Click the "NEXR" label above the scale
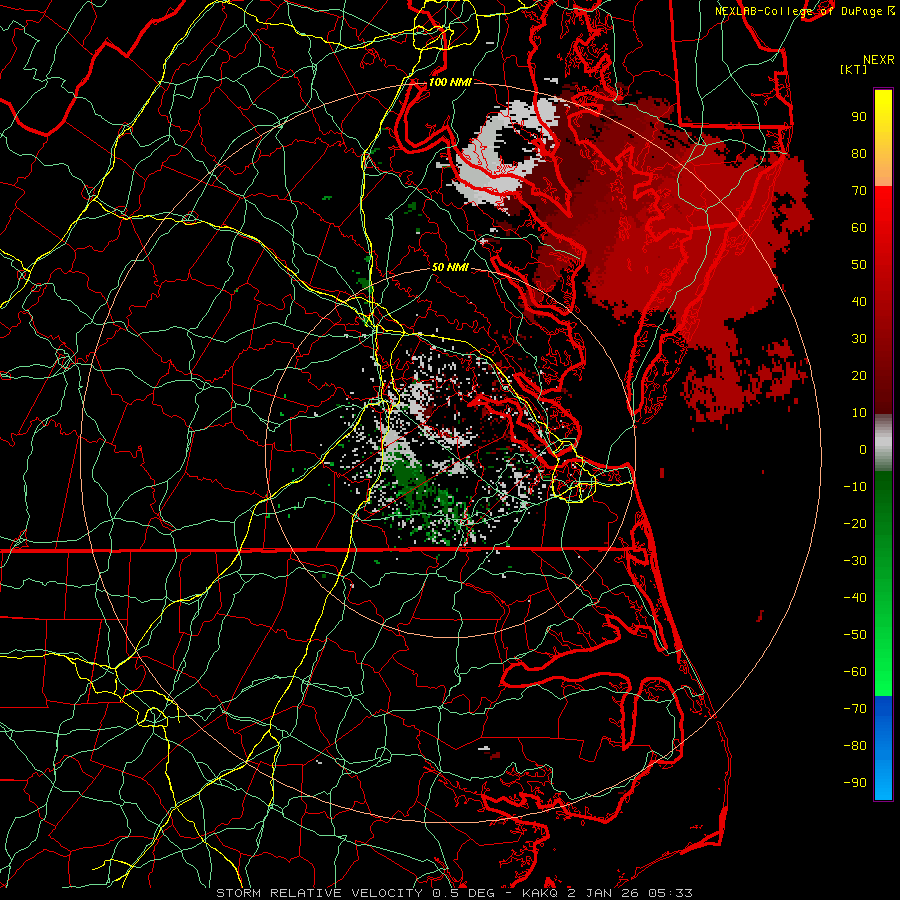Image resolution: width=900 pixels, height=900 pixels. [879, 60]
